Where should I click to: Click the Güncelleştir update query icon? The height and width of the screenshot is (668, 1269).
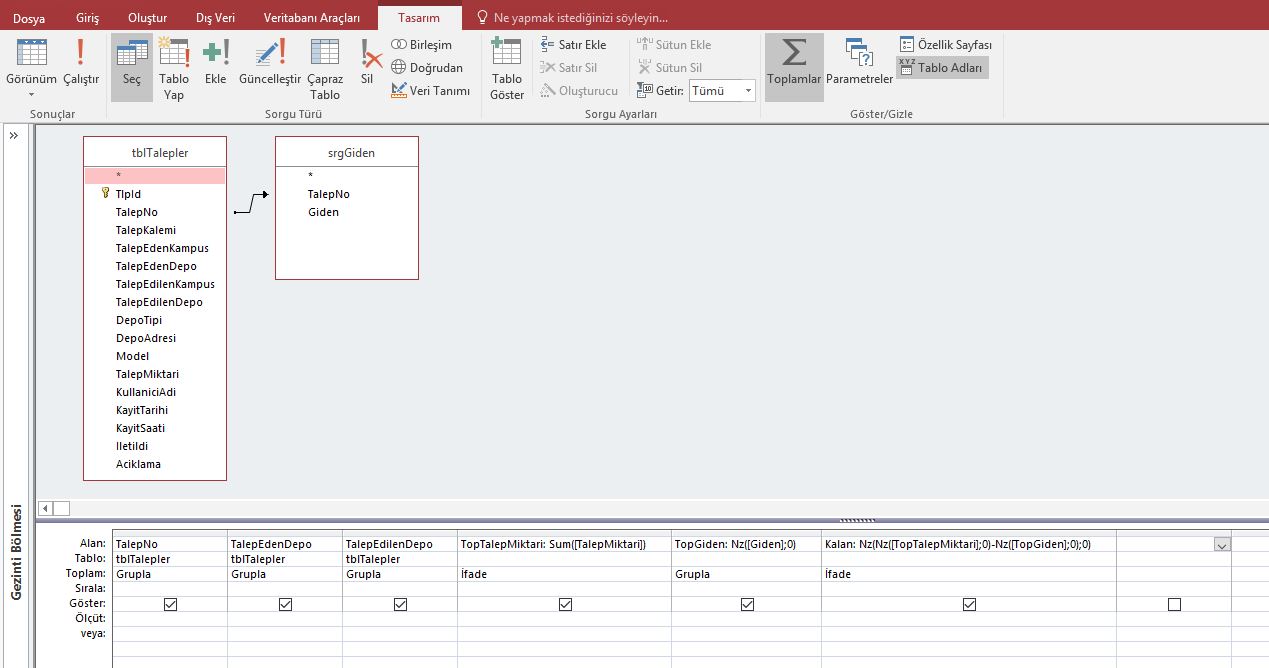point(270,62)
